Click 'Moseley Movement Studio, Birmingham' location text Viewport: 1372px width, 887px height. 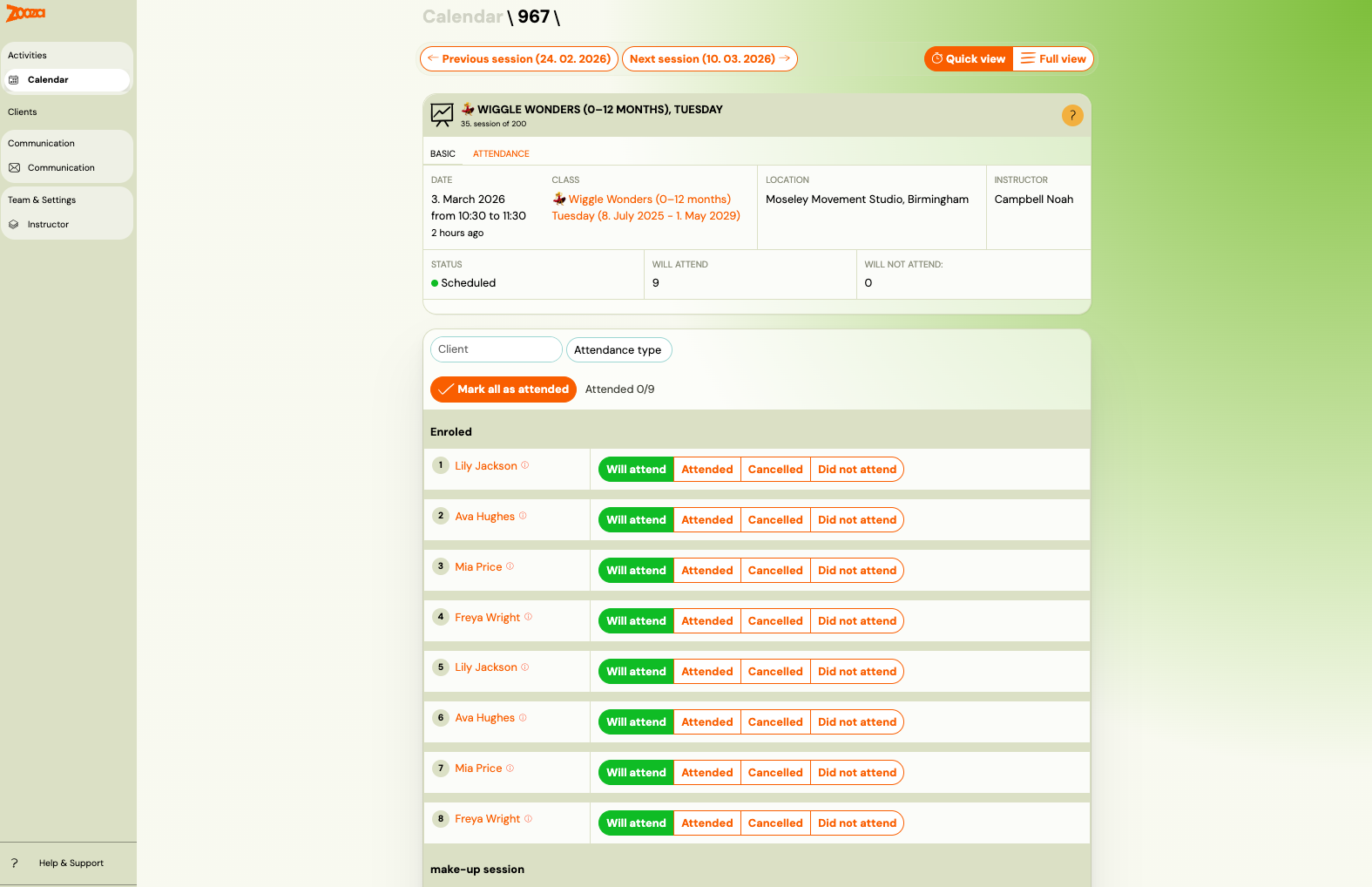(867, 200)
